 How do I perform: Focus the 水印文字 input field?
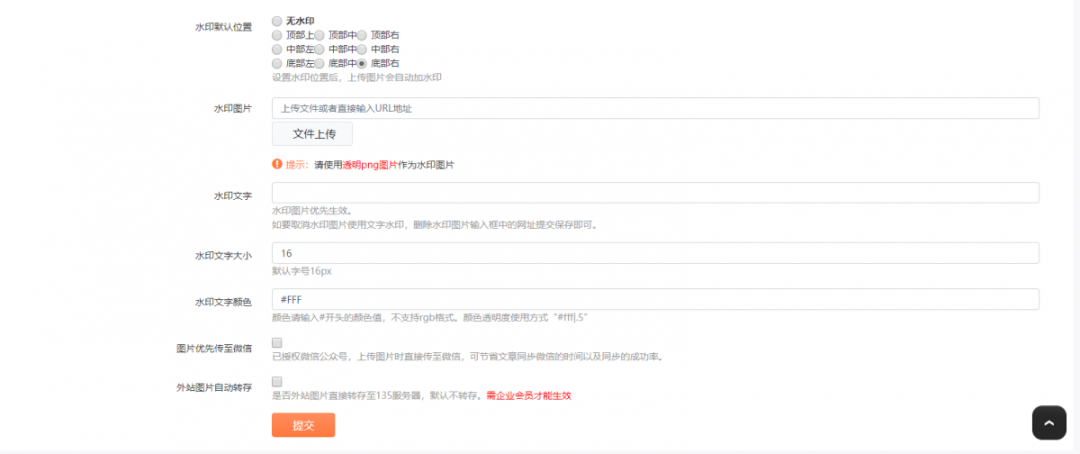point(655,193)
